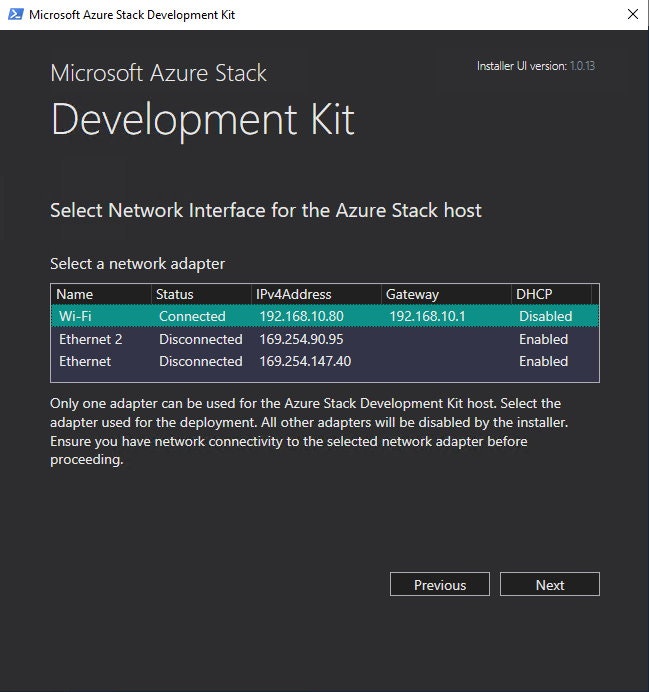Pick the adapter named just Ethernet
This screenshot has height=692, width=649.
(85, 361)
